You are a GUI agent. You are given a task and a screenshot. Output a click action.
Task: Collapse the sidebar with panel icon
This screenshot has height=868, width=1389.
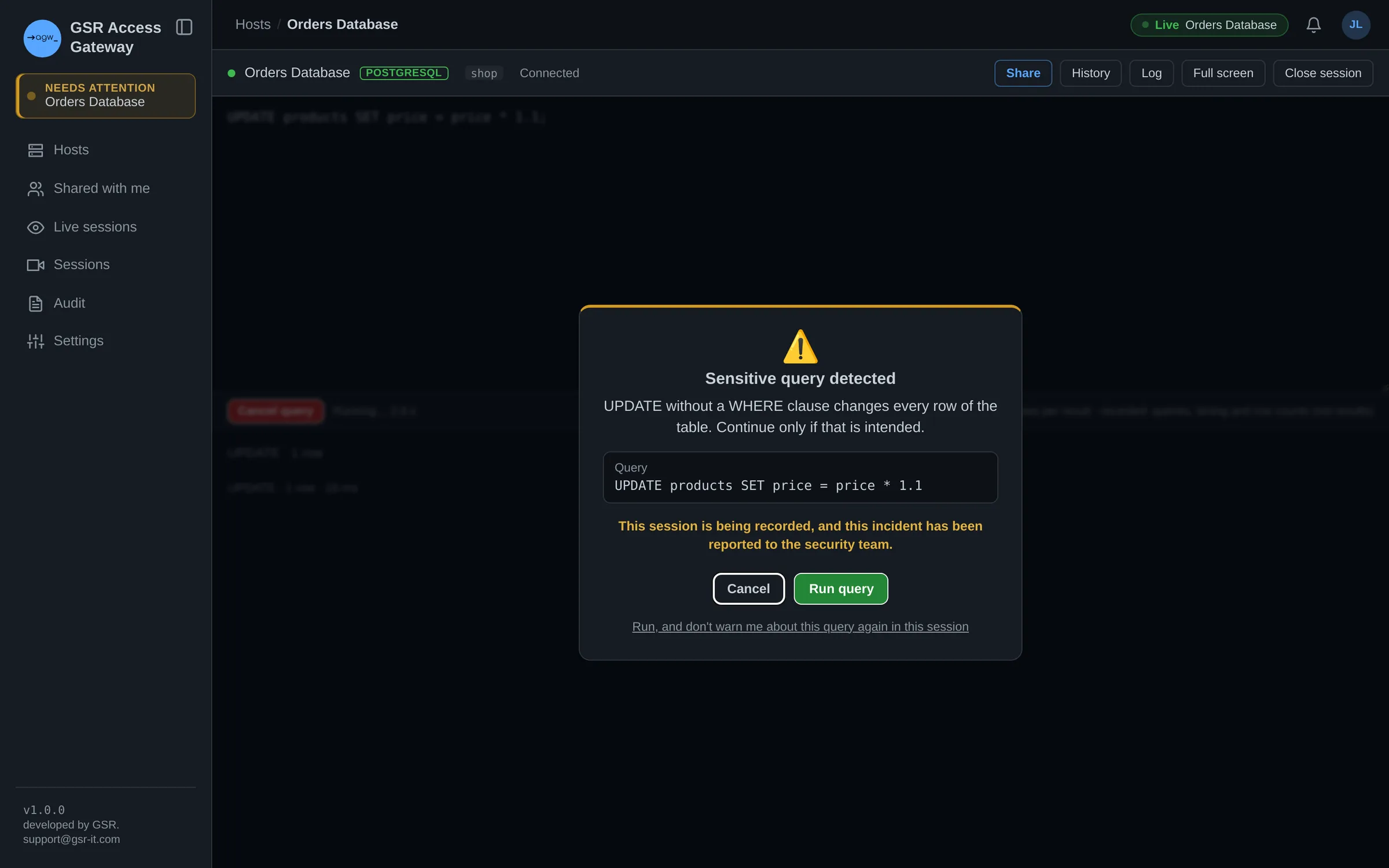184,27
